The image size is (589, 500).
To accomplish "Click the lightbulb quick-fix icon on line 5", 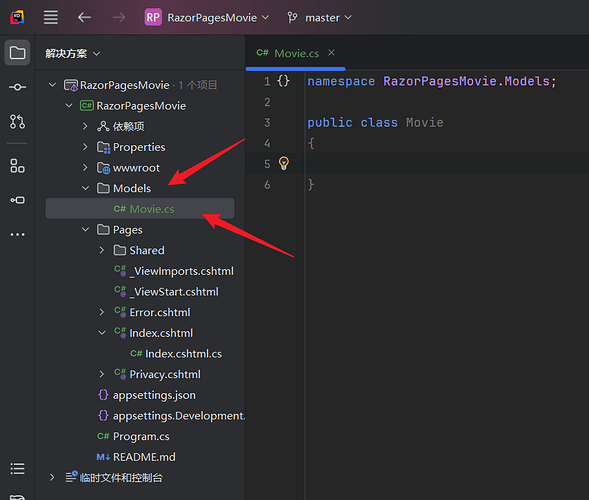I will 284,163.
